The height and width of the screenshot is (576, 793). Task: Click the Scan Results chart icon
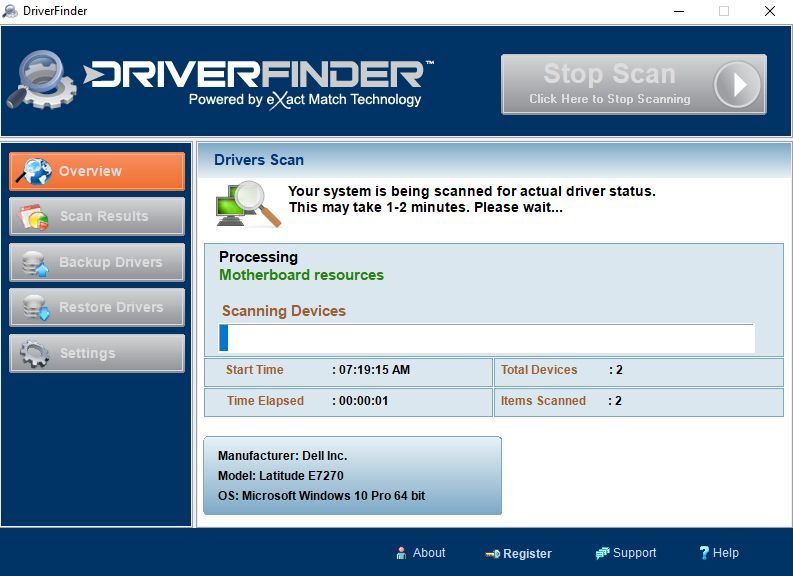pos(33,217)
